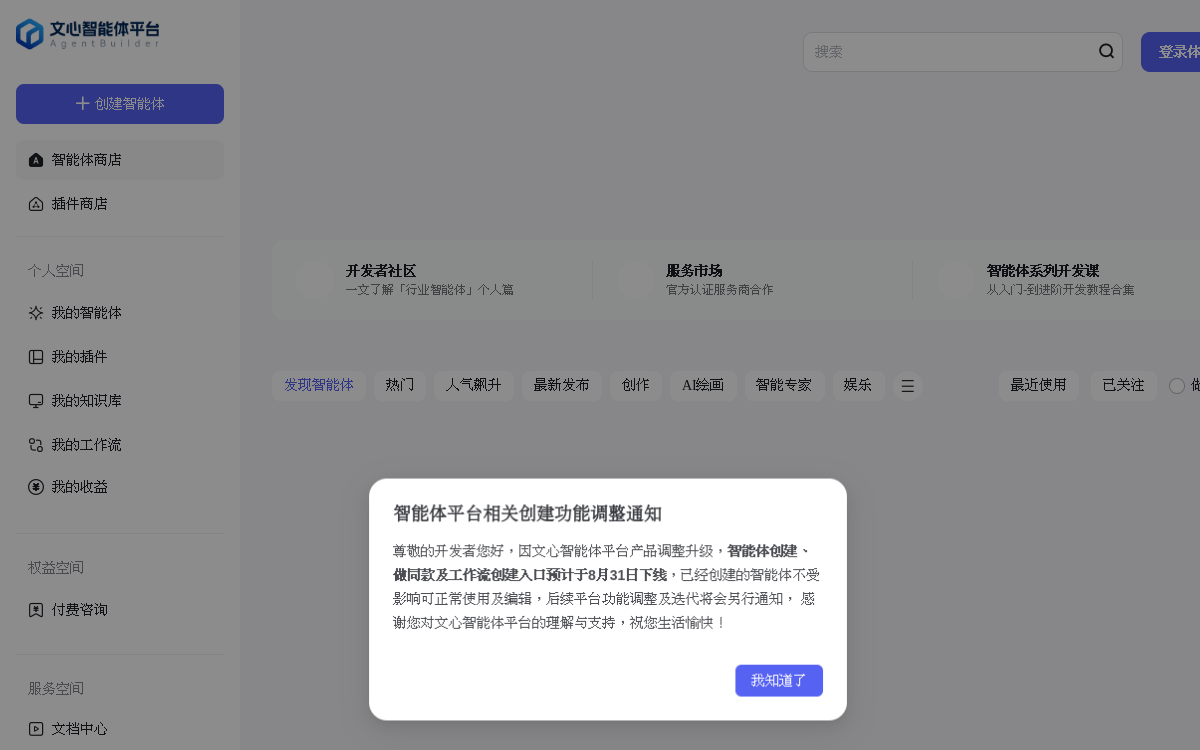This screenshot has width=1200, height=750.
Task: Filter by 最近使用
Action: click(x=1038, y=385)
